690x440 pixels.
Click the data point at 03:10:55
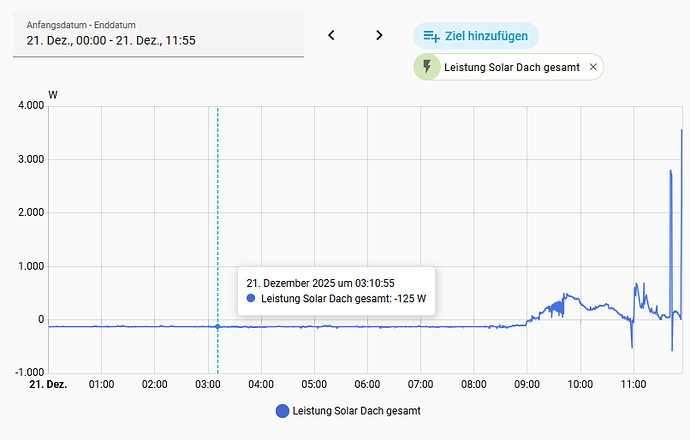pyautogui.click(x=217, y=326)
